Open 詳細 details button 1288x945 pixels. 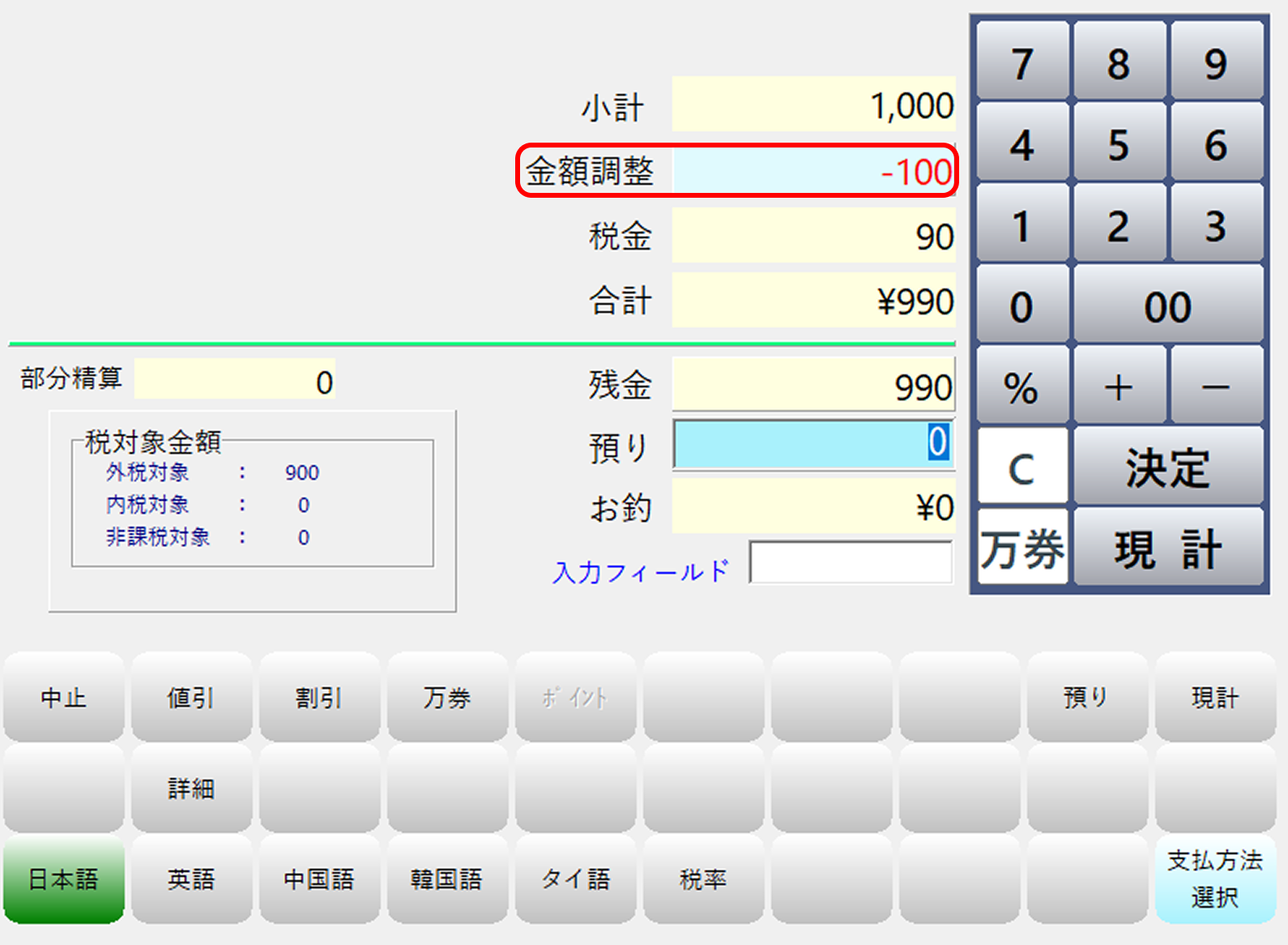[x=191, y=788]
